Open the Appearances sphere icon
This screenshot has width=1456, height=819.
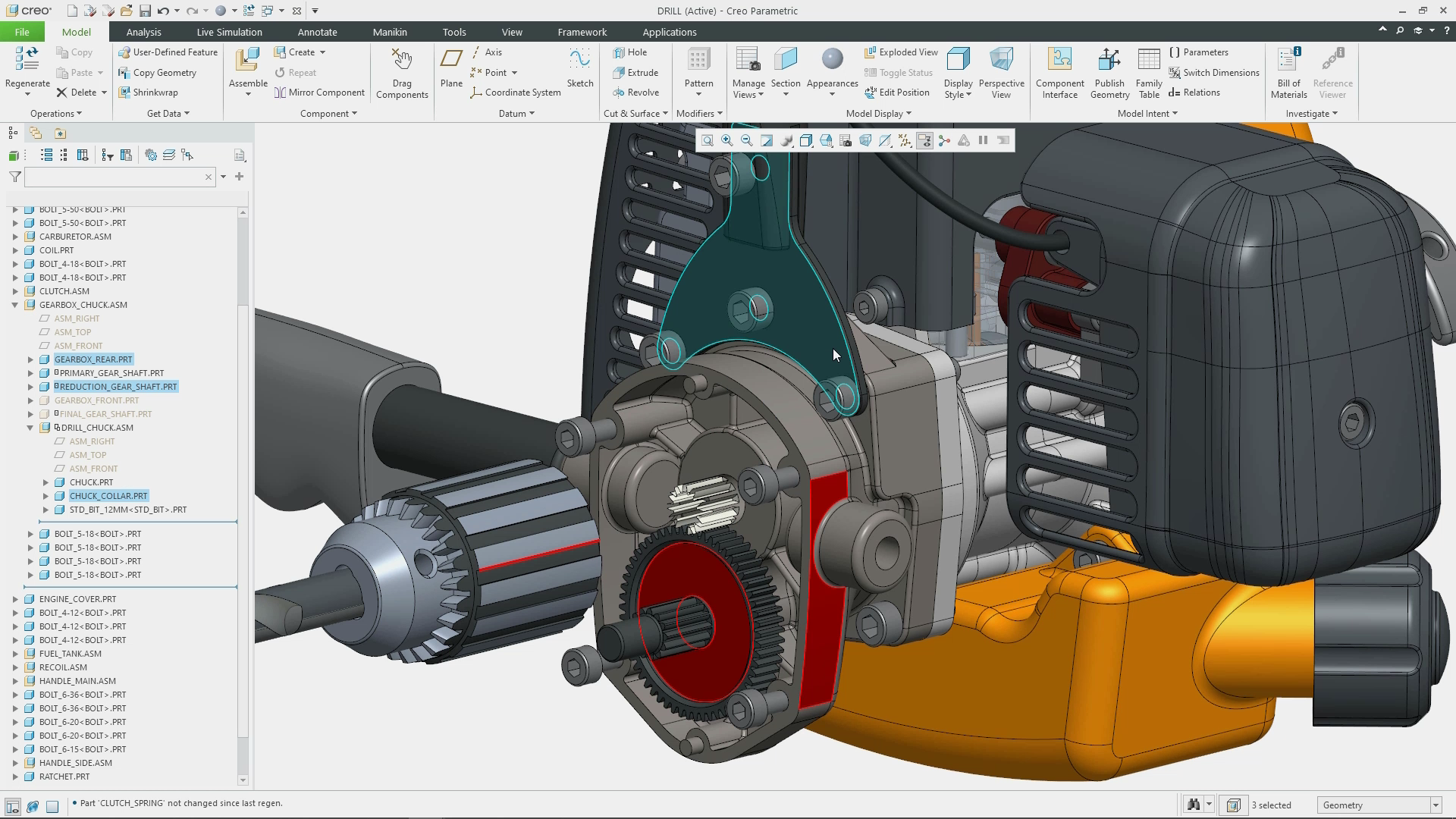(x=832, y=59)
